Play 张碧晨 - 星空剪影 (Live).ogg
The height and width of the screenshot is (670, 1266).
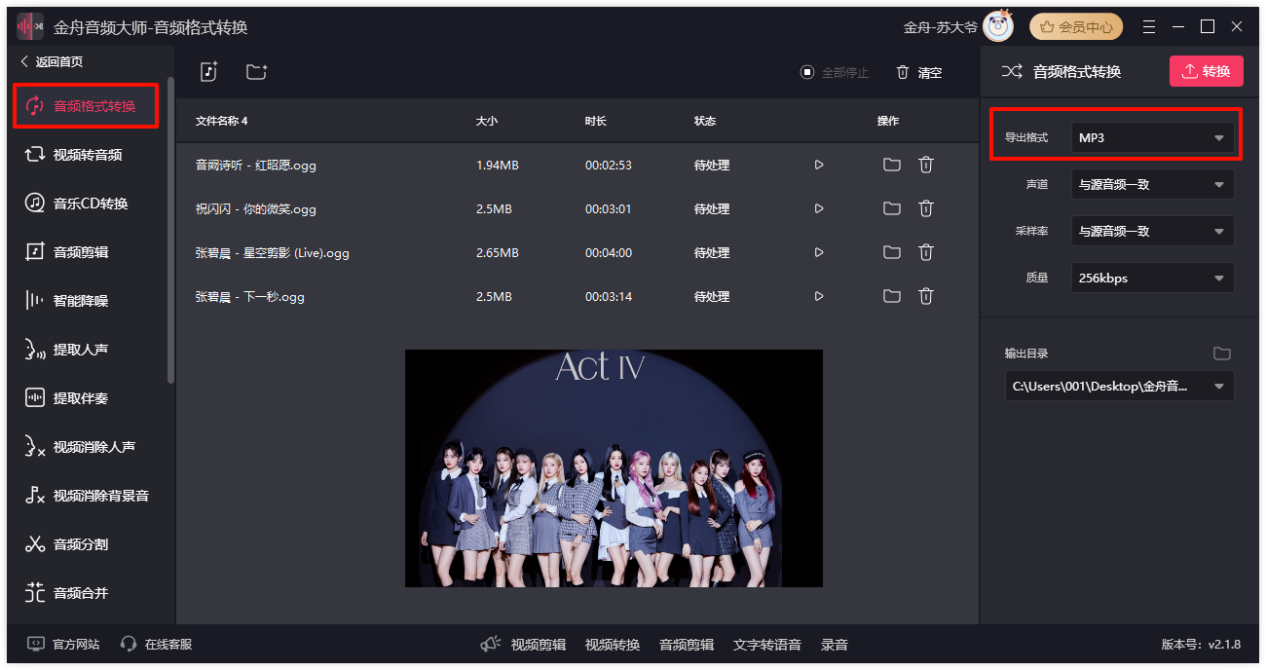[819, 253]
